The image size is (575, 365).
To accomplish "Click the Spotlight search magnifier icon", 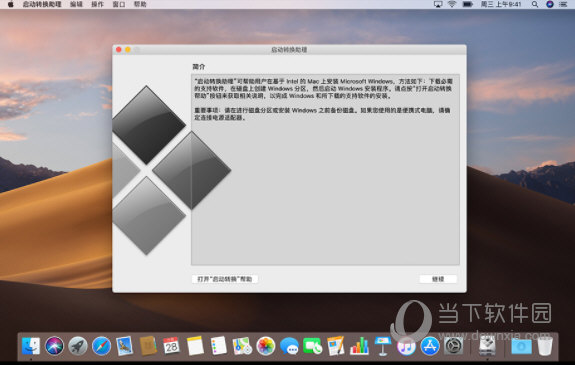I will click(x=535, y=4).
